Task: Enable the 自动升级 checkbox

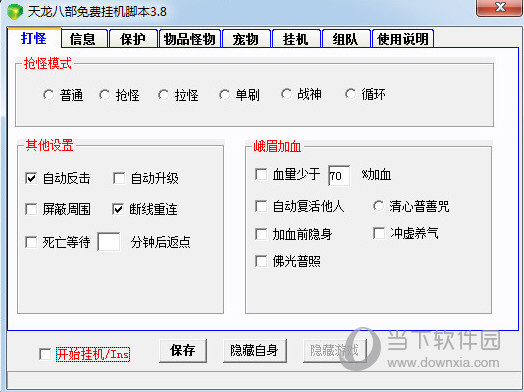Action: pyautogui.click(x=119, y=178)
